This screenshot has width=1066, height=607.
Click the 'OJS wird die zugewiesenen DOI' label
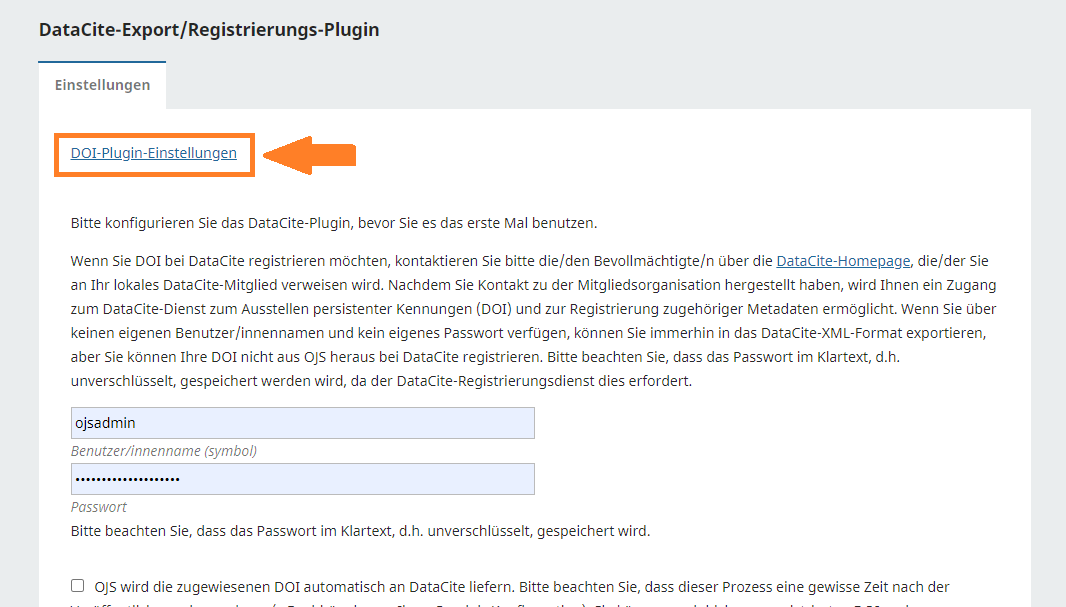[522, 587]
